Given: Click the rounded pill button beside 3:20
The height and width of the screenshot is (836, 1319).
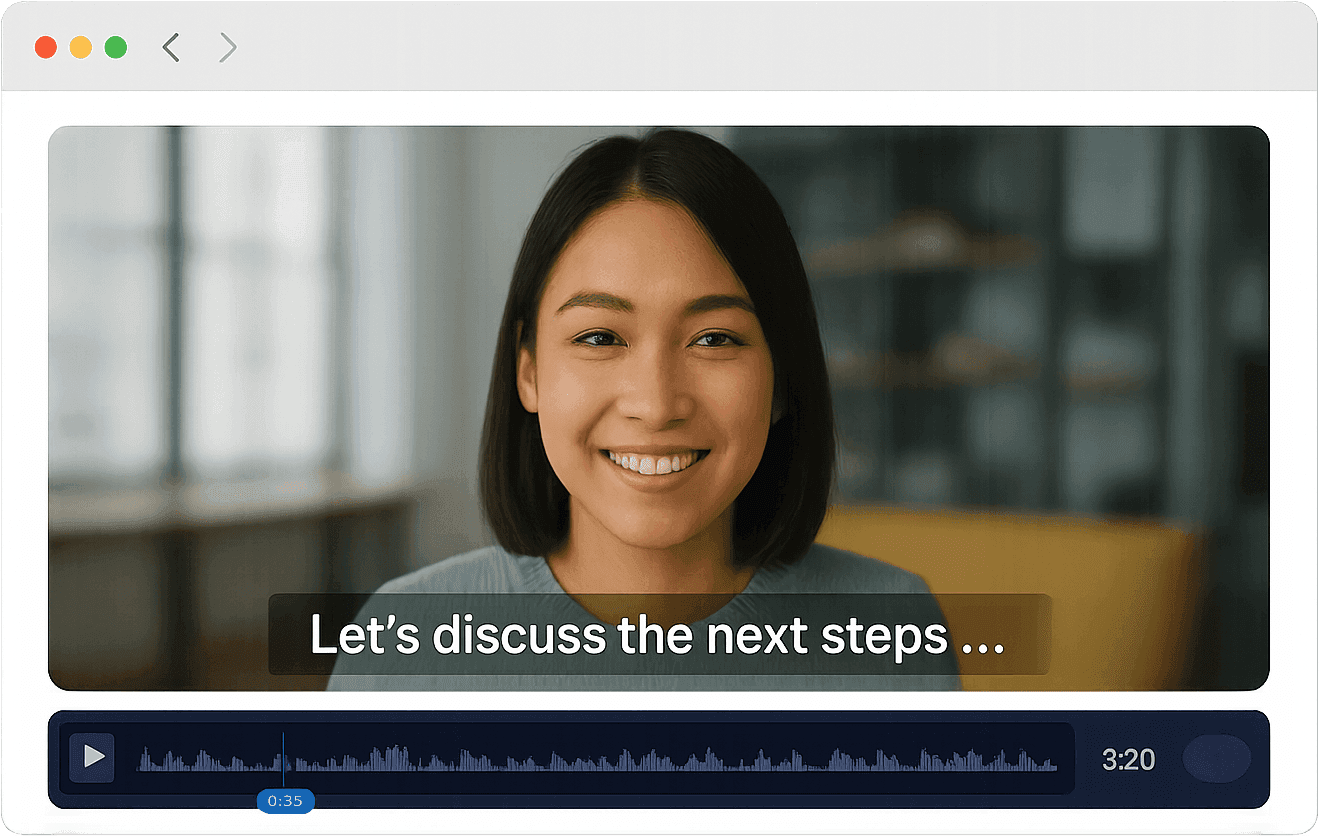Looking at the screenshot, I should [1216, 759].
